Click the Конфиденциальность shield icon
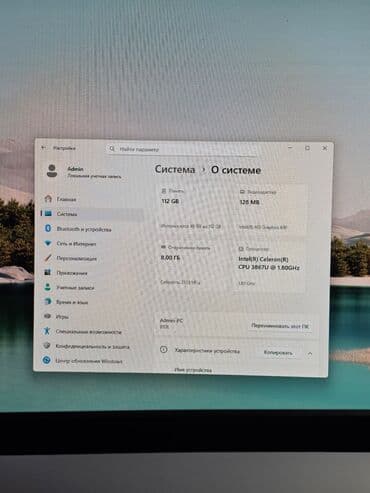The image size is (370, 493). point(47,345)
